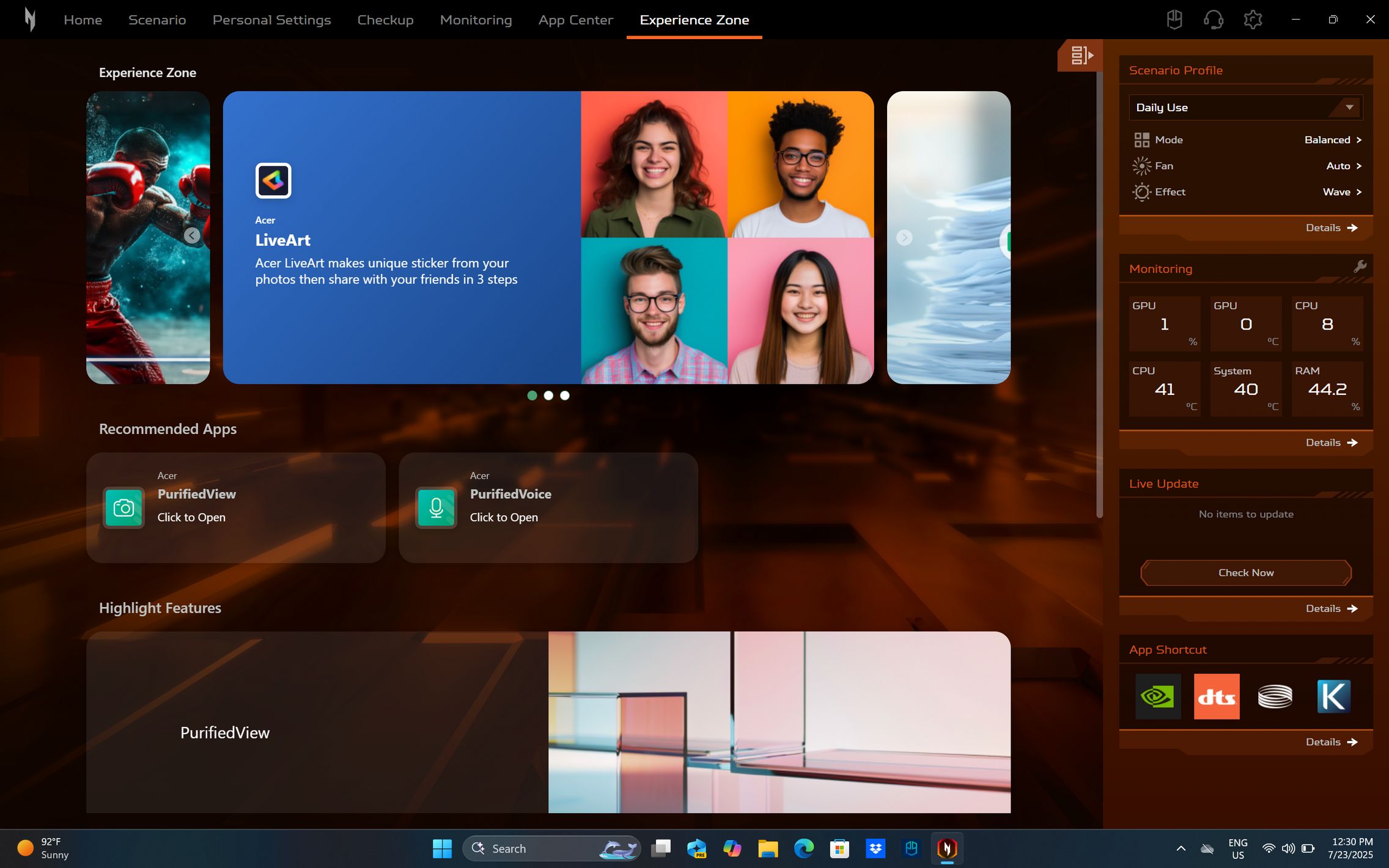Open the LiveArt app icon

273,180
